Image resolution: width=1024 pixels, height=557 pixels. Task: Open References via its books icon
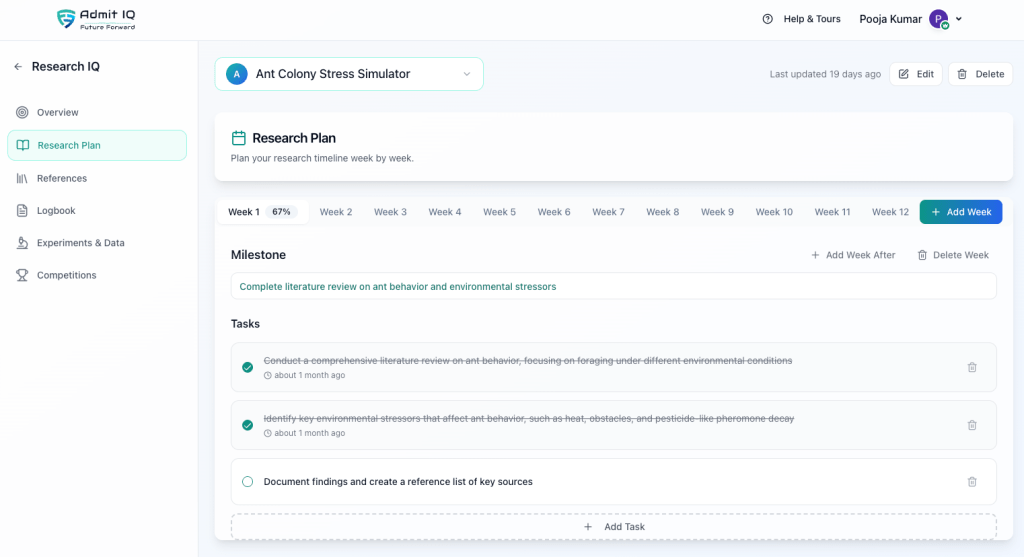click(22, 178)
